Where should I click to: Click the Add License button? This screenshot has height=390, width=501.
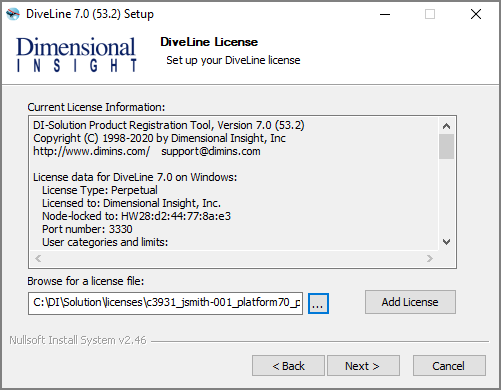pos(410,302)
